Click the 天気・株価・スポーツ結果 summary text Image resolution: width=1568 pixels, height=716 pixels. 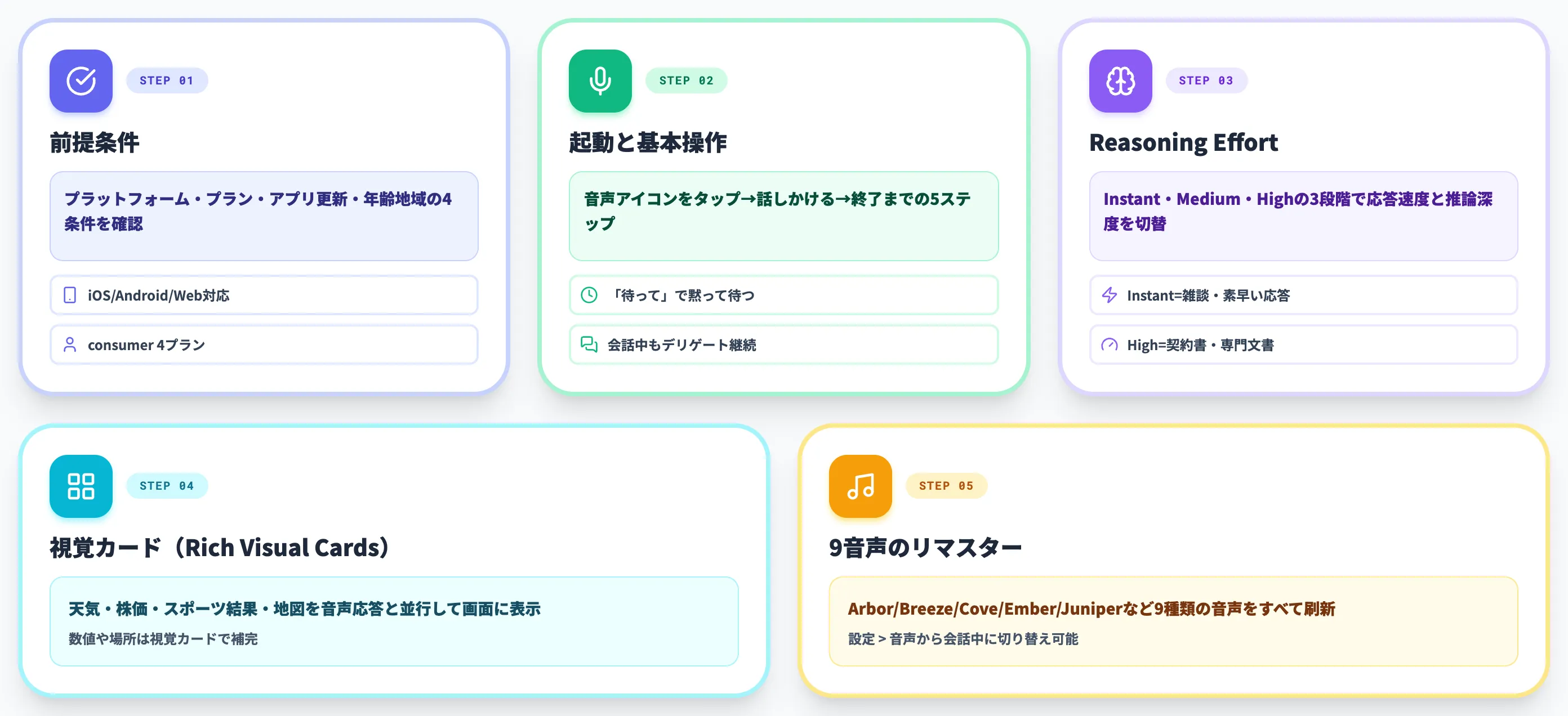(304, 609)
